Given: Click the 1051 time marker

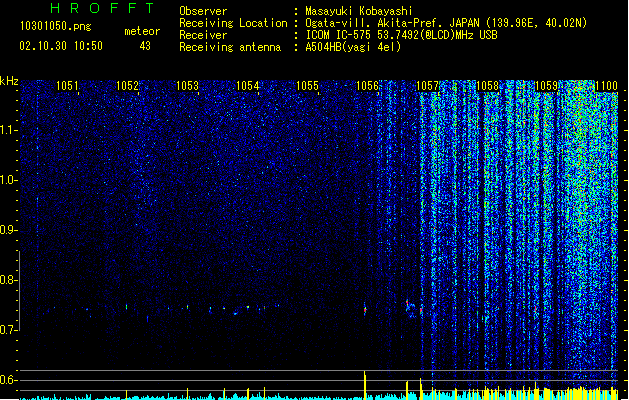Looking at the screenshot, I should (x=67, y=86).
